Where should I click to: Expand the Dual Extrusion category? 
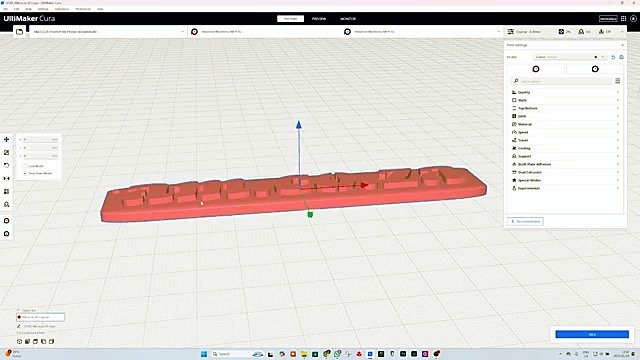565,172
